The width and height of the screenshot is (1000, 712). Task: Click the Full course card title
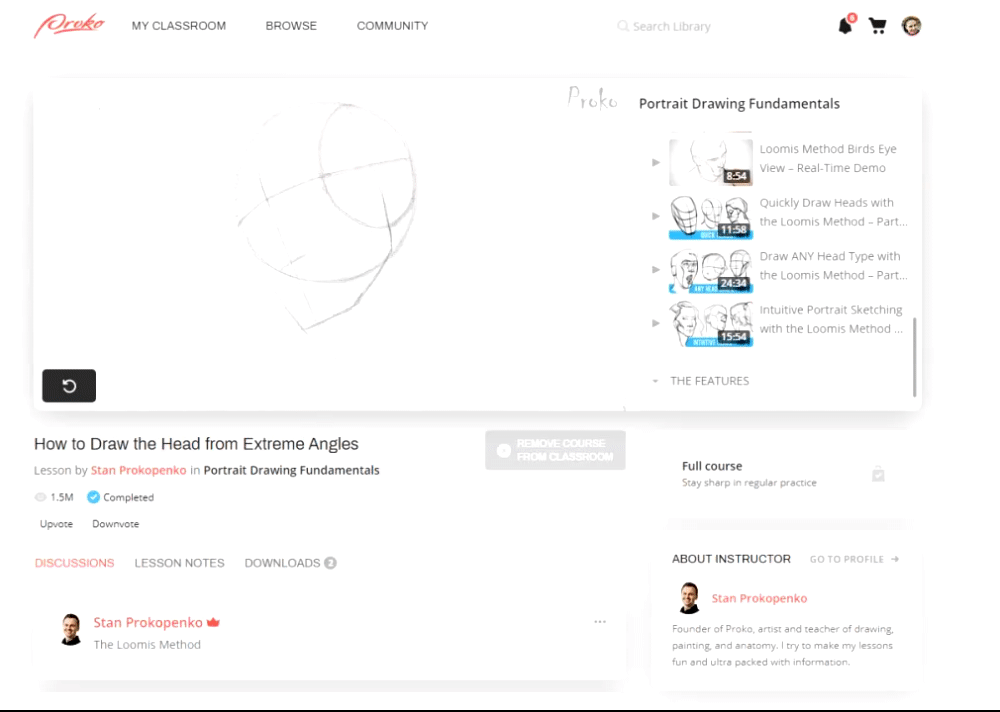pos(712,466)
